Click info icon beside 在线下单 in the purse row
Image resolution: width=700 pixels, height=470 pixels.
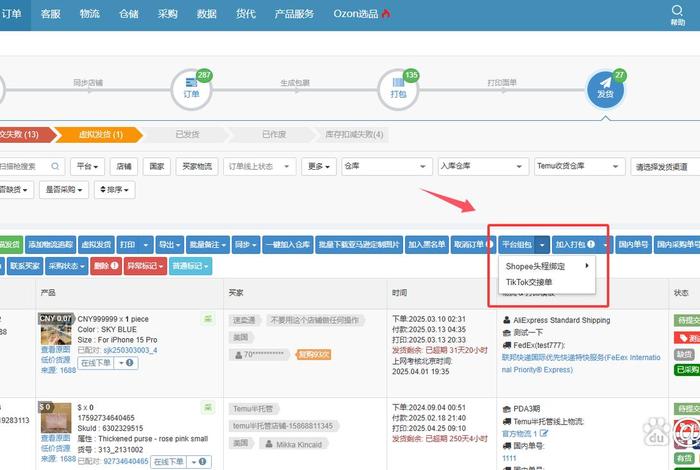pos(203,461)
